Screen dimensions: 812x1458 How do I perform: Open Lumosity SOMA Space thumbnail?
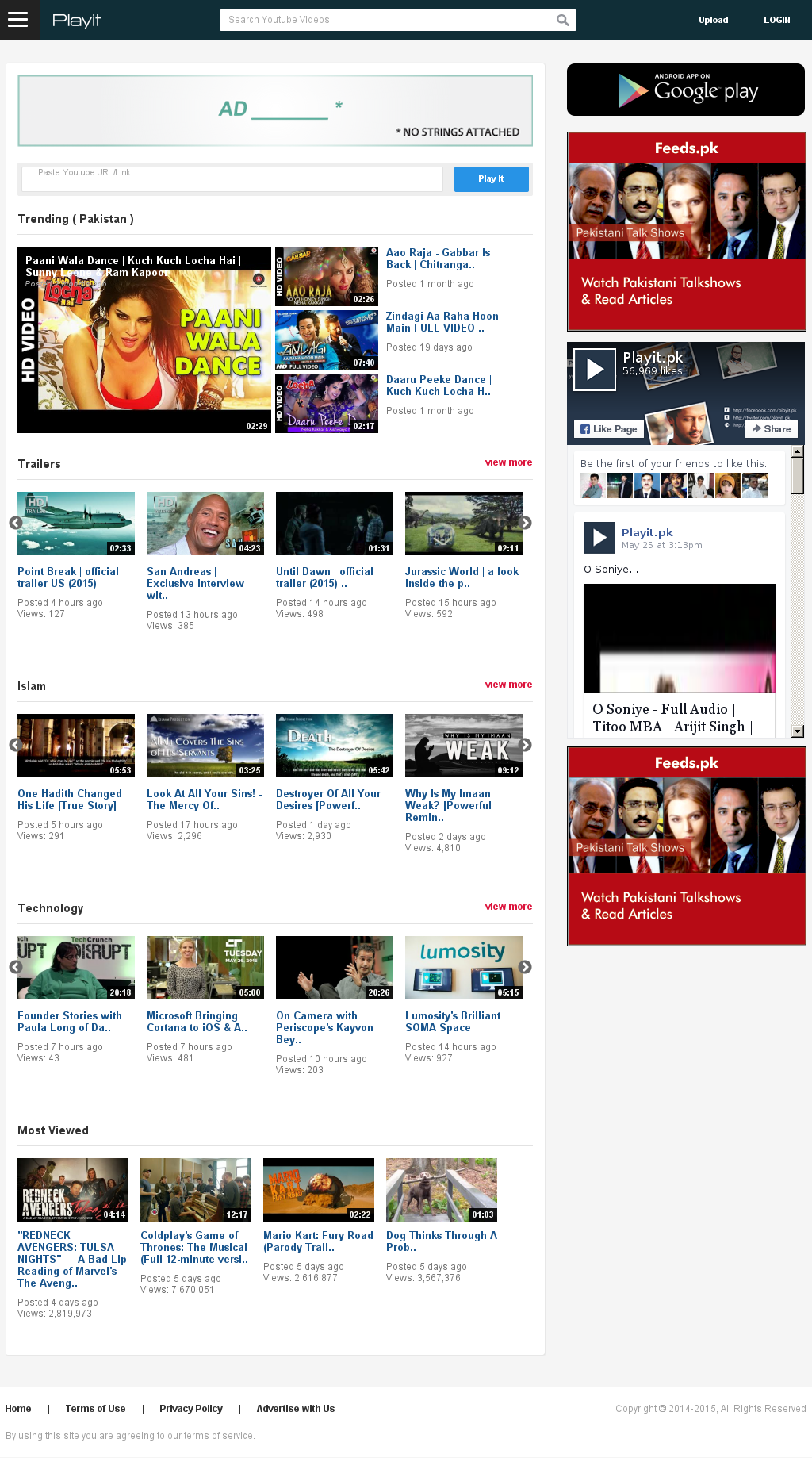point(464,968)
